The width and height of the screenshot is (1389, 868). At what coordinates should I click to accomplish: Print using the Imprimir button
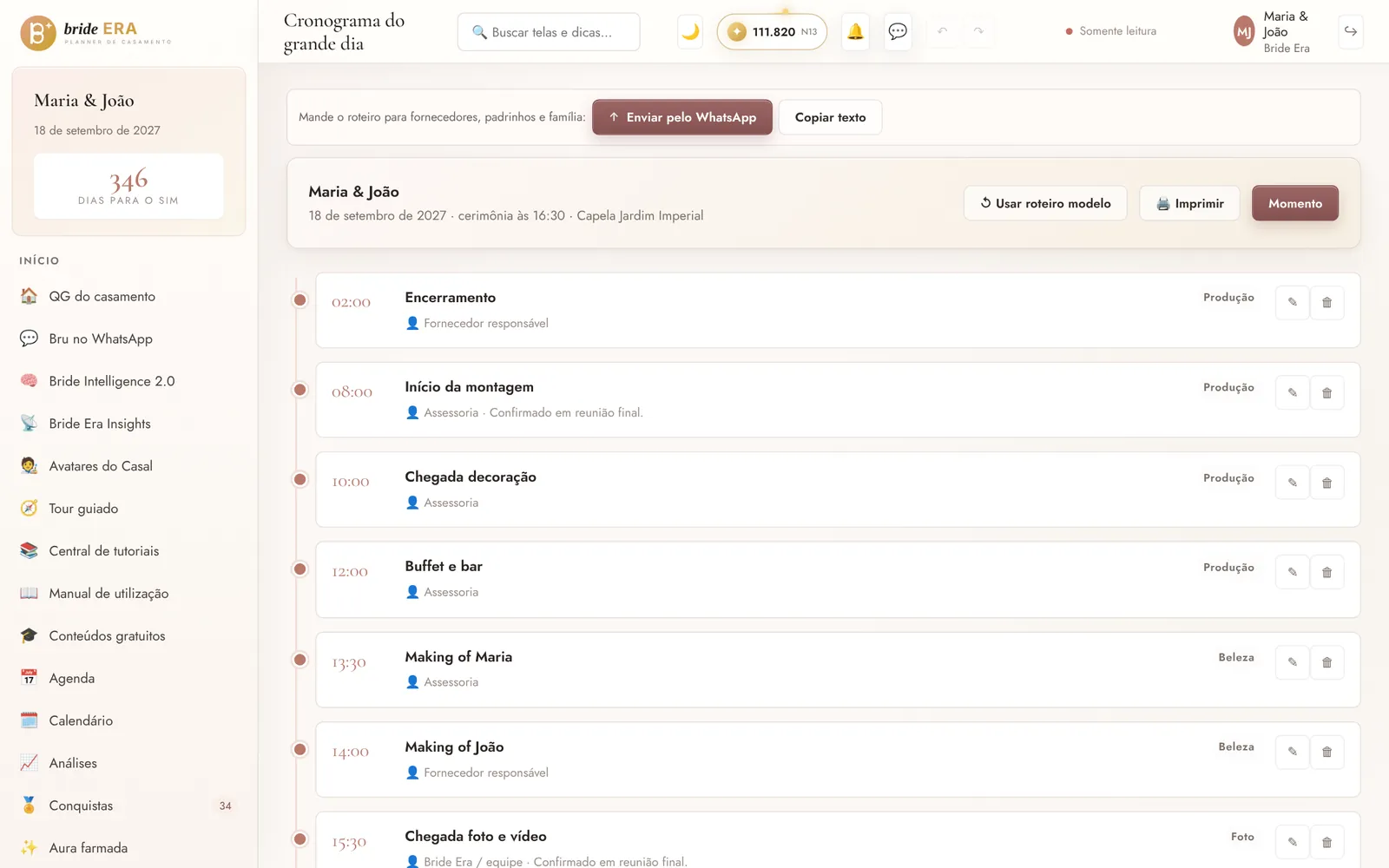pyautogui.click(x=1189, y=203)
